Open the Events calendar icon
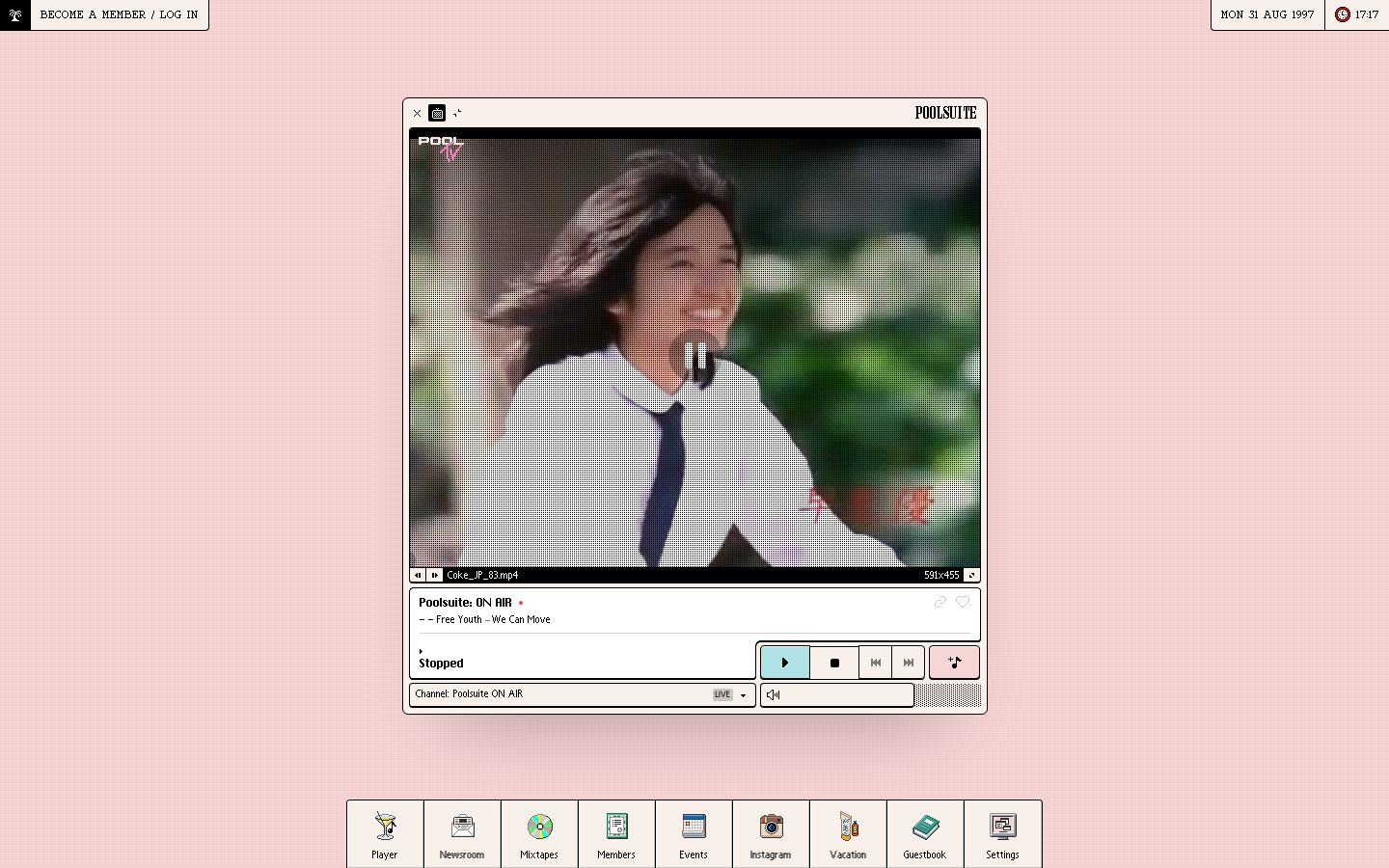Image resolution: width=1389 pixels, height=868 pixels. click(694, 834)
